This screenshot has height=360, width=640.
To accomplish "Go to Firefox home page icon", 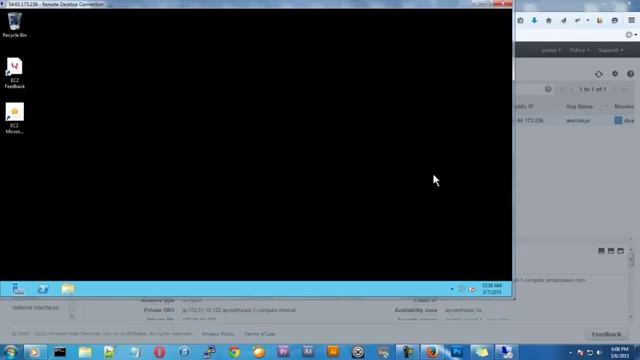I will (549, 20).
